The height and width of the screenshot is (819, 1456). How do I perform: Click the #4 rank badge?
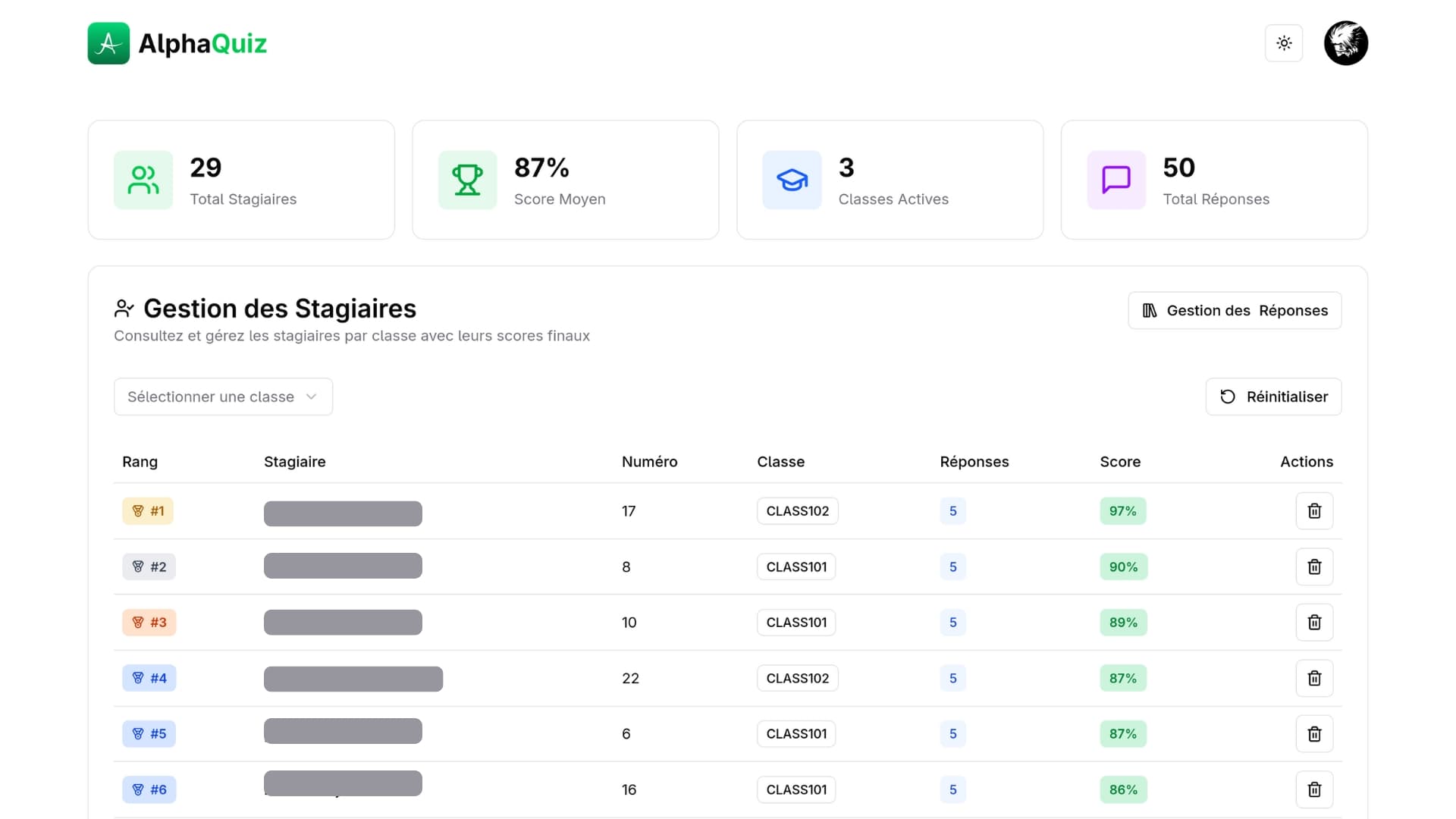(x=149, y=678)
